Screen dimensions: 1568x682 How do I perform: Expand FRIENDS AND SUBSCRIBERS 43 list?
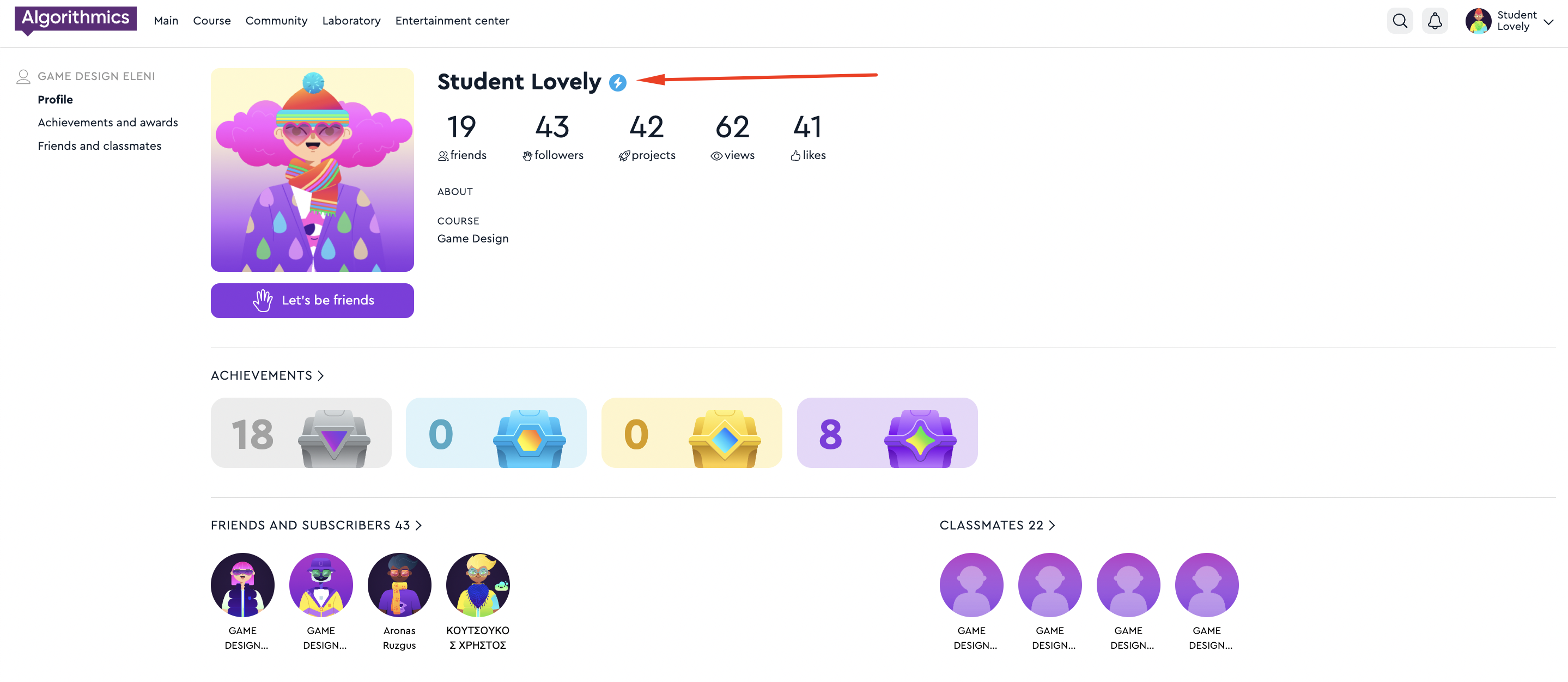[x=419, y=525]
